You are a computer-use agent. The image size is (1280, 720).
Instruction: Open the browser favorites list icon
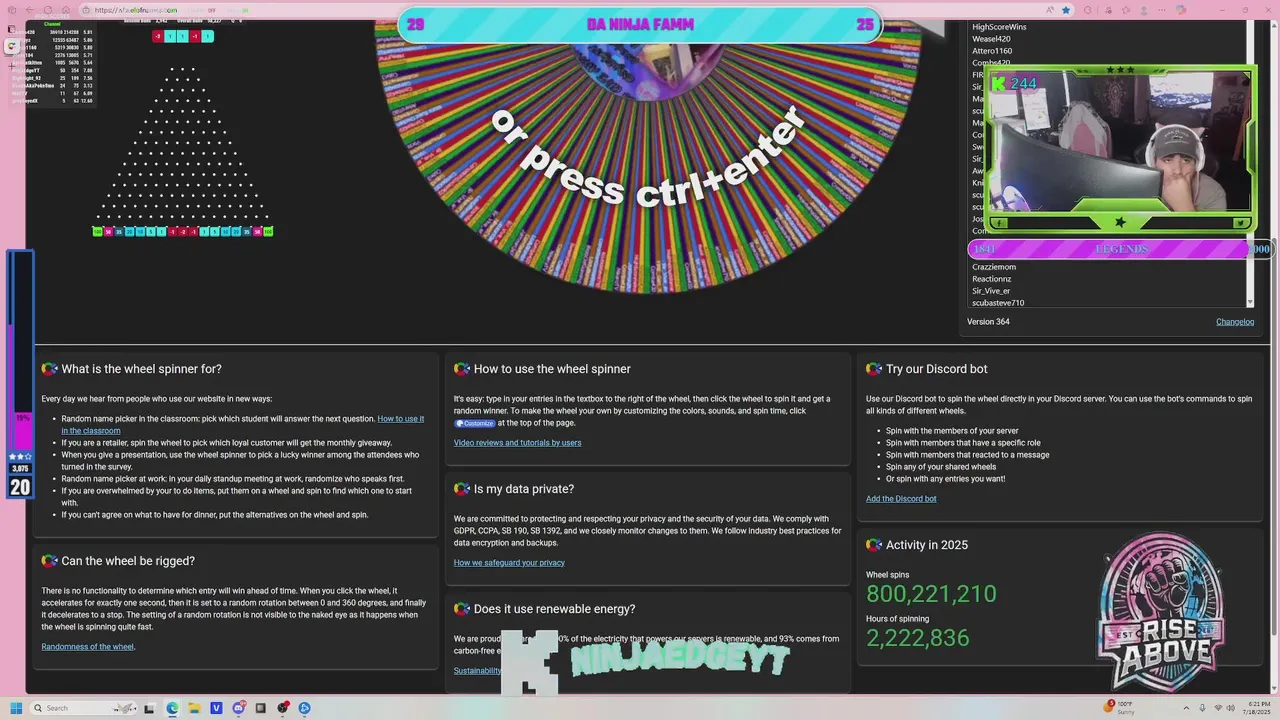coord(1125,10)
